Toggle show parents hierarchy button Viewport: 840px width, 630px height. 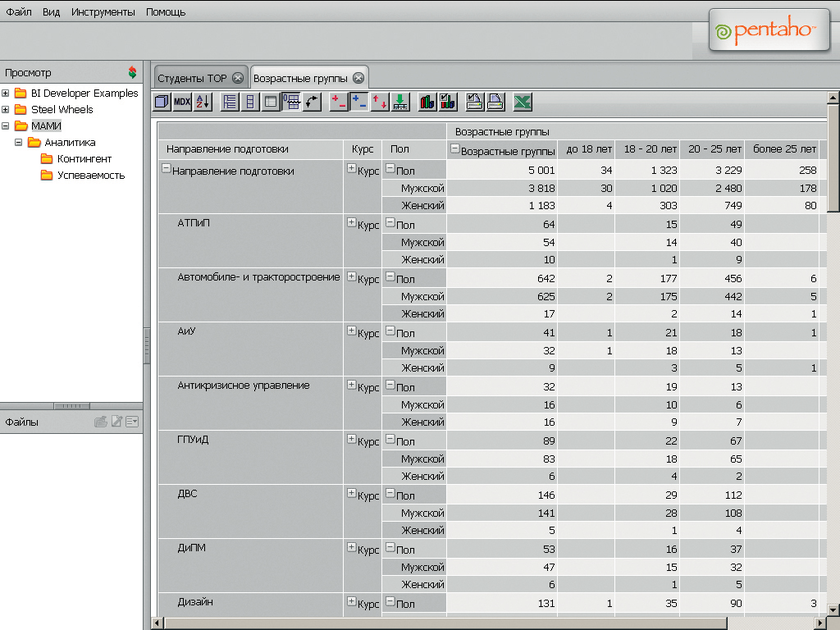pos(230,102)
